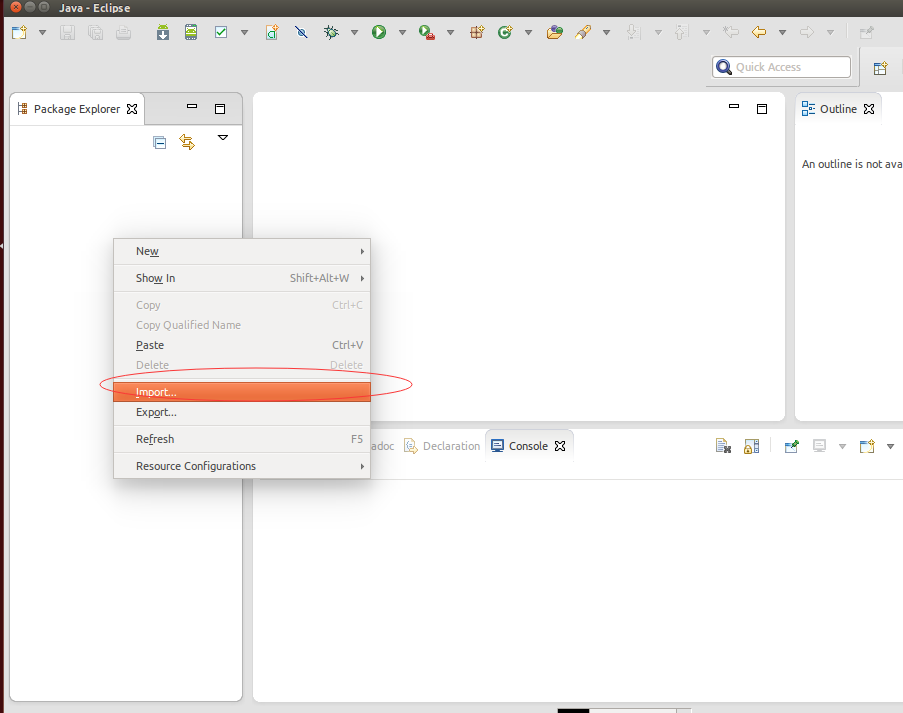903x713 pixels.
Task: Open the Resource Configurations submenu
Action: (x=242, y=466)
